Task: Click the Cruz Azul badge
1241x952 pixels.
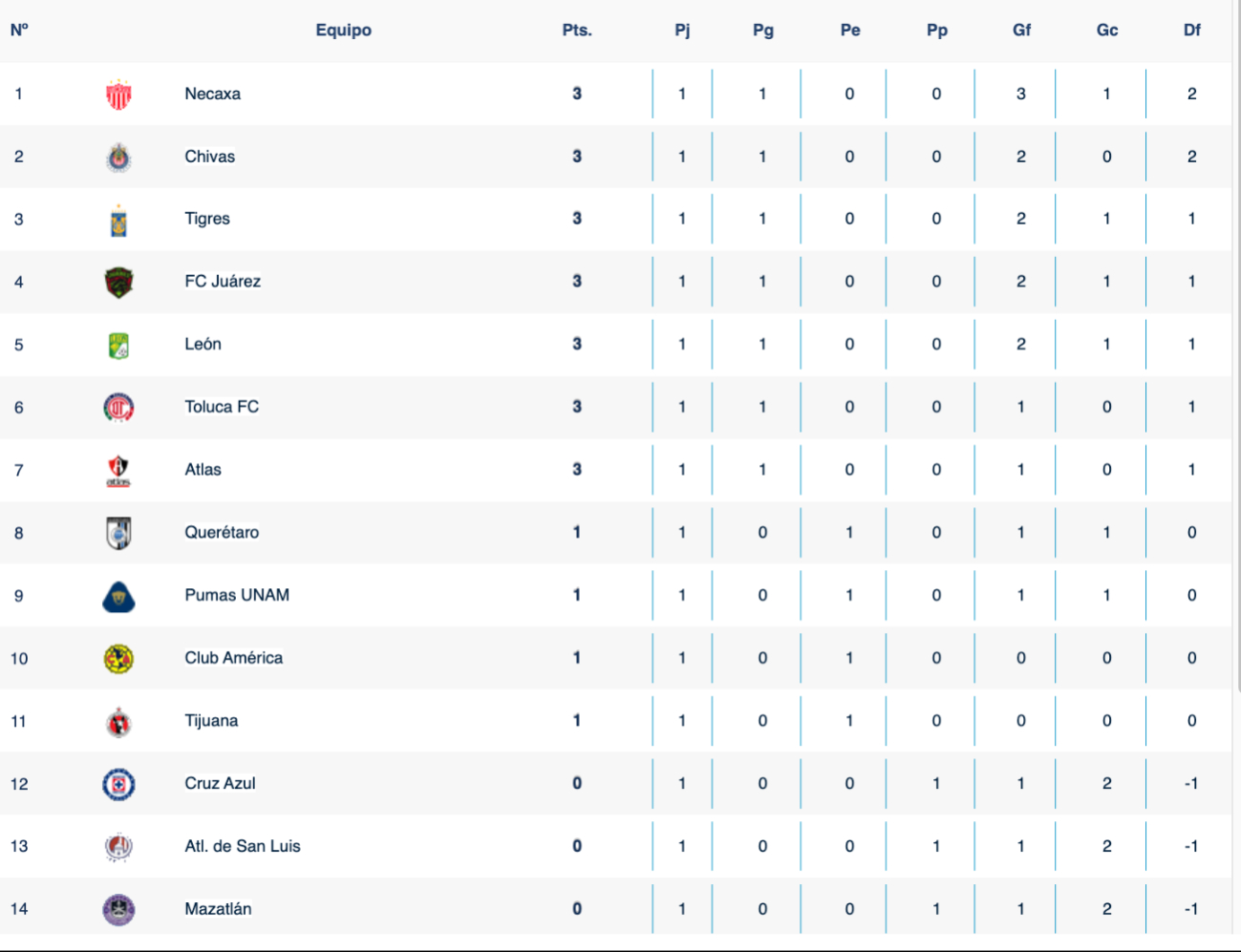Action: tap(118, 785)
